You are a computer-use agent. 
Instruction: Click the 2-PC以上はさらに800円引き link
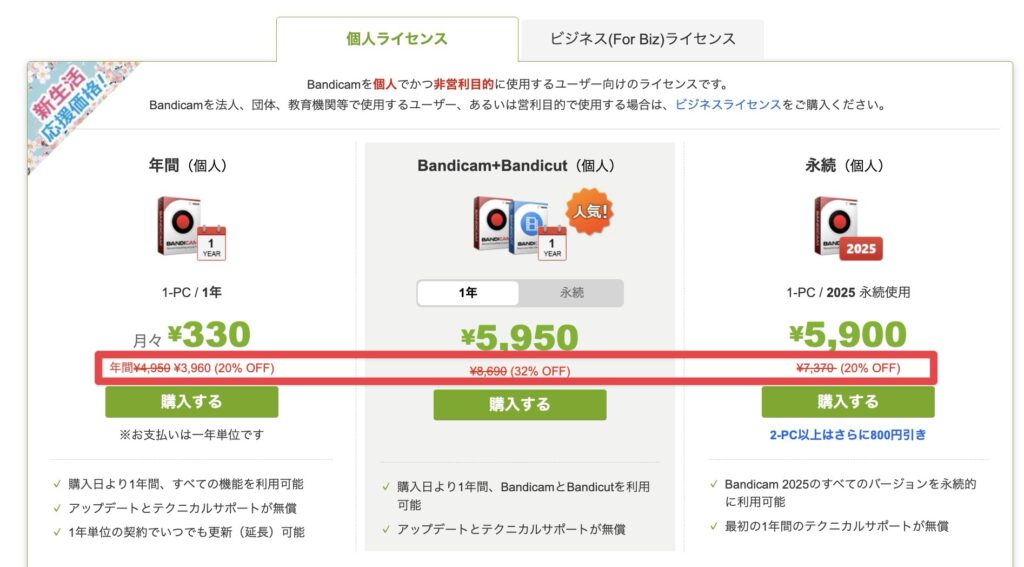(847, 435)
